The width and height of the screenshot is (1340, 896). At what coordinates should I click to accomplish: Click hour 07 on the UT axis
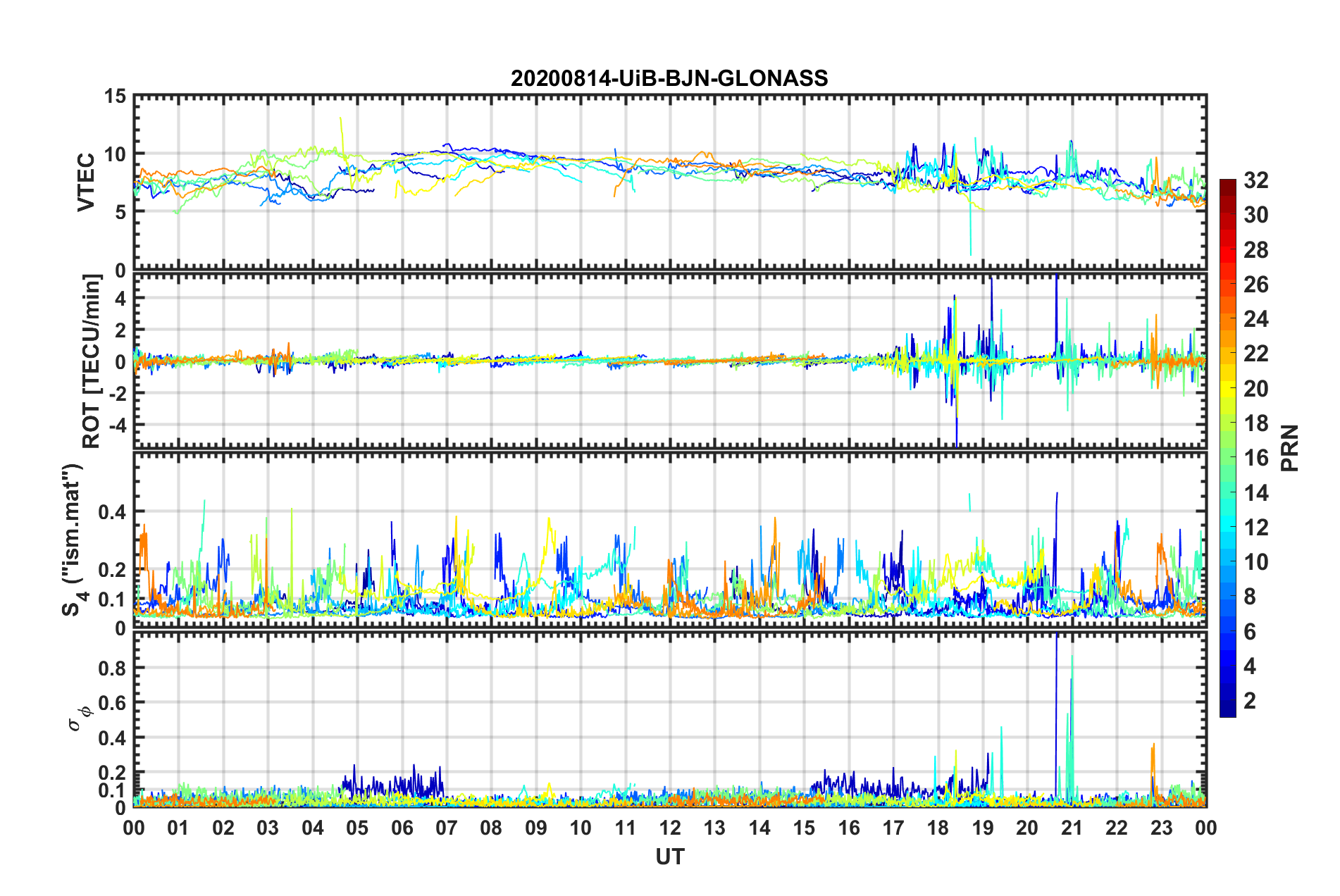(x=447, y=828)
